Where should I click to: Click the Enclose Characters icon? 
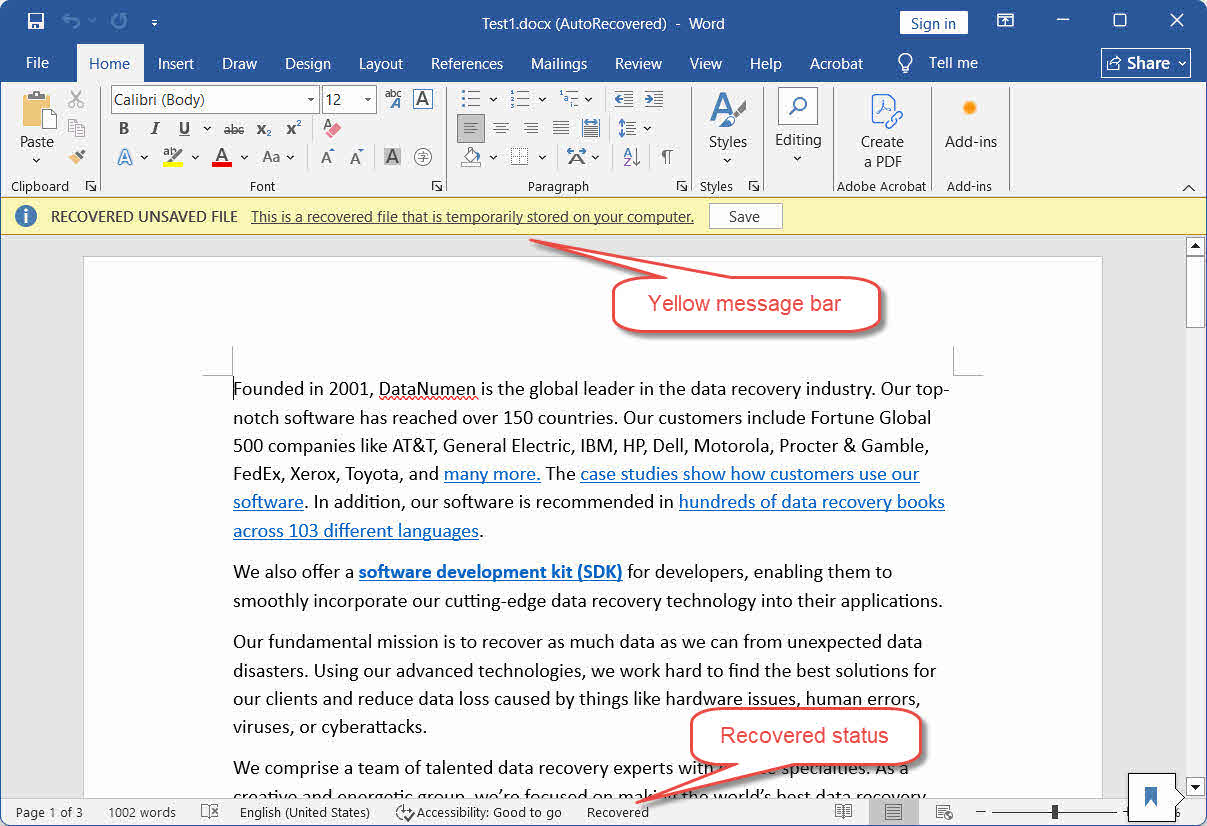pos(422,157)
